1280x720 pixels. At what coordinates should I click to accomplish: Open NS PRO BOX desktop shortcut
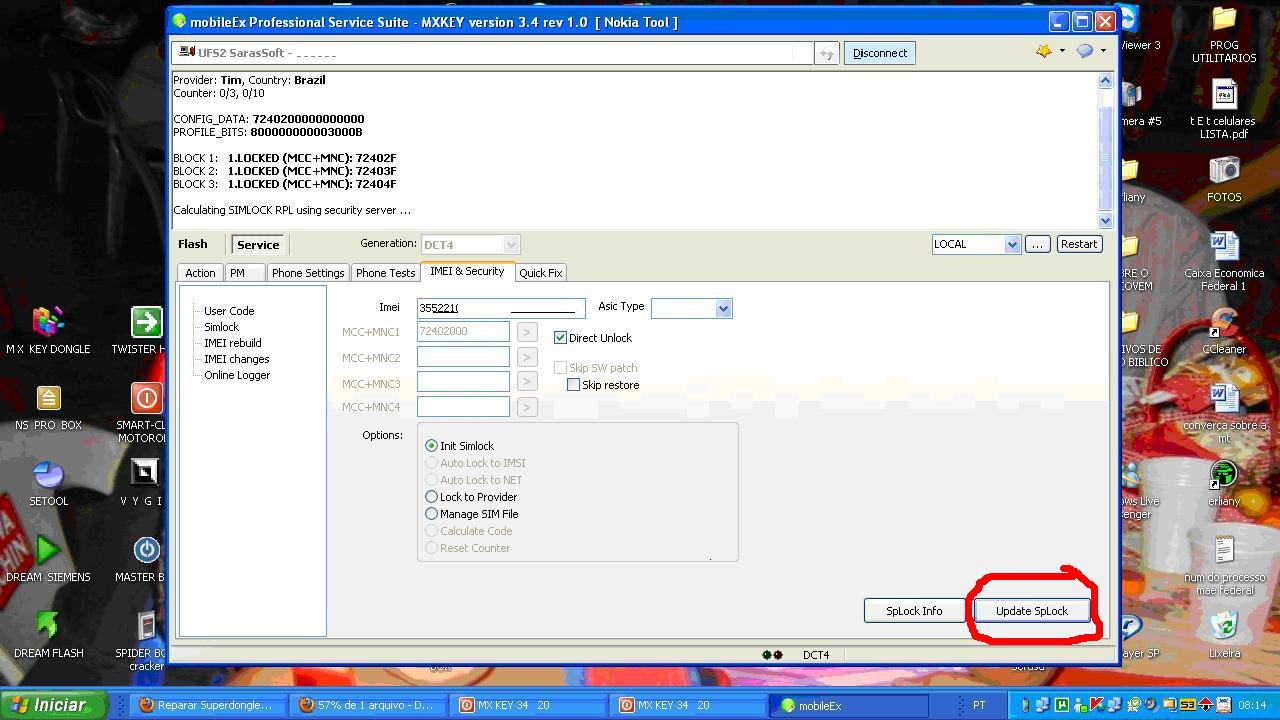(48, 406)
